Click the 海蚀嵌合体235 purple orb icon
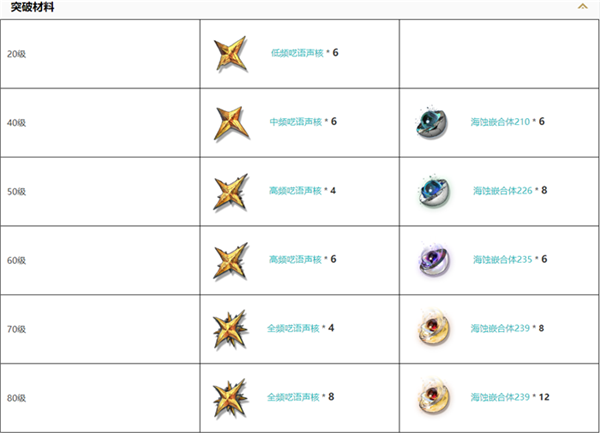 [430, 260]
